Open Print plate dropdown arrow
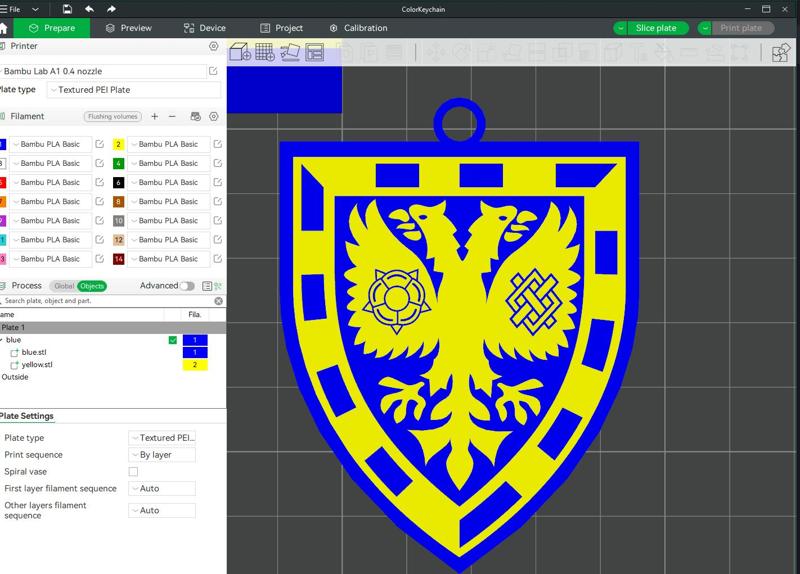Screen dimensions: 800x574 tap(705, 28)
